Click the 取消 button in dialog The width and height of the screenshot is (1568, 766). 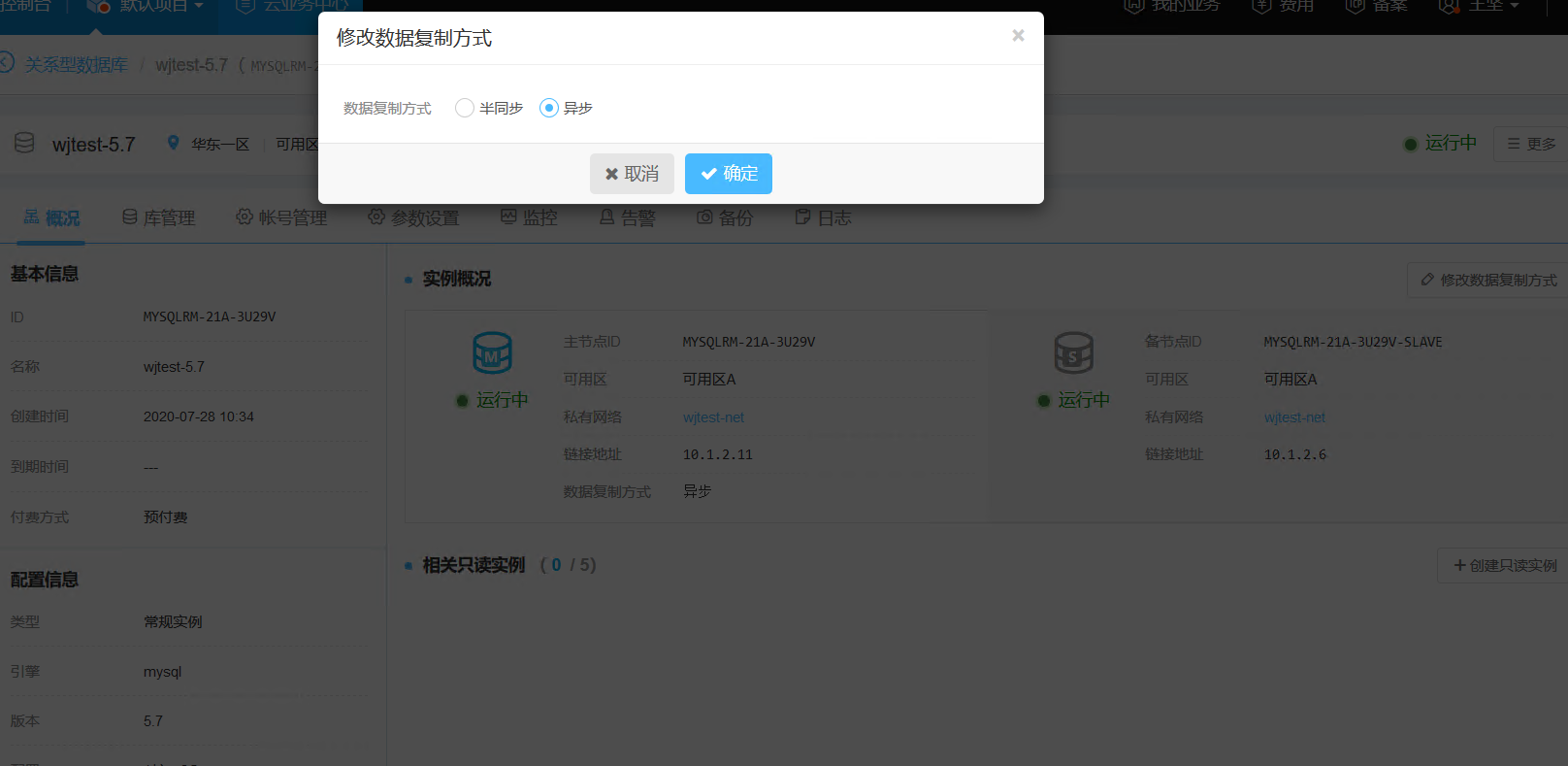tap(632, 174)
